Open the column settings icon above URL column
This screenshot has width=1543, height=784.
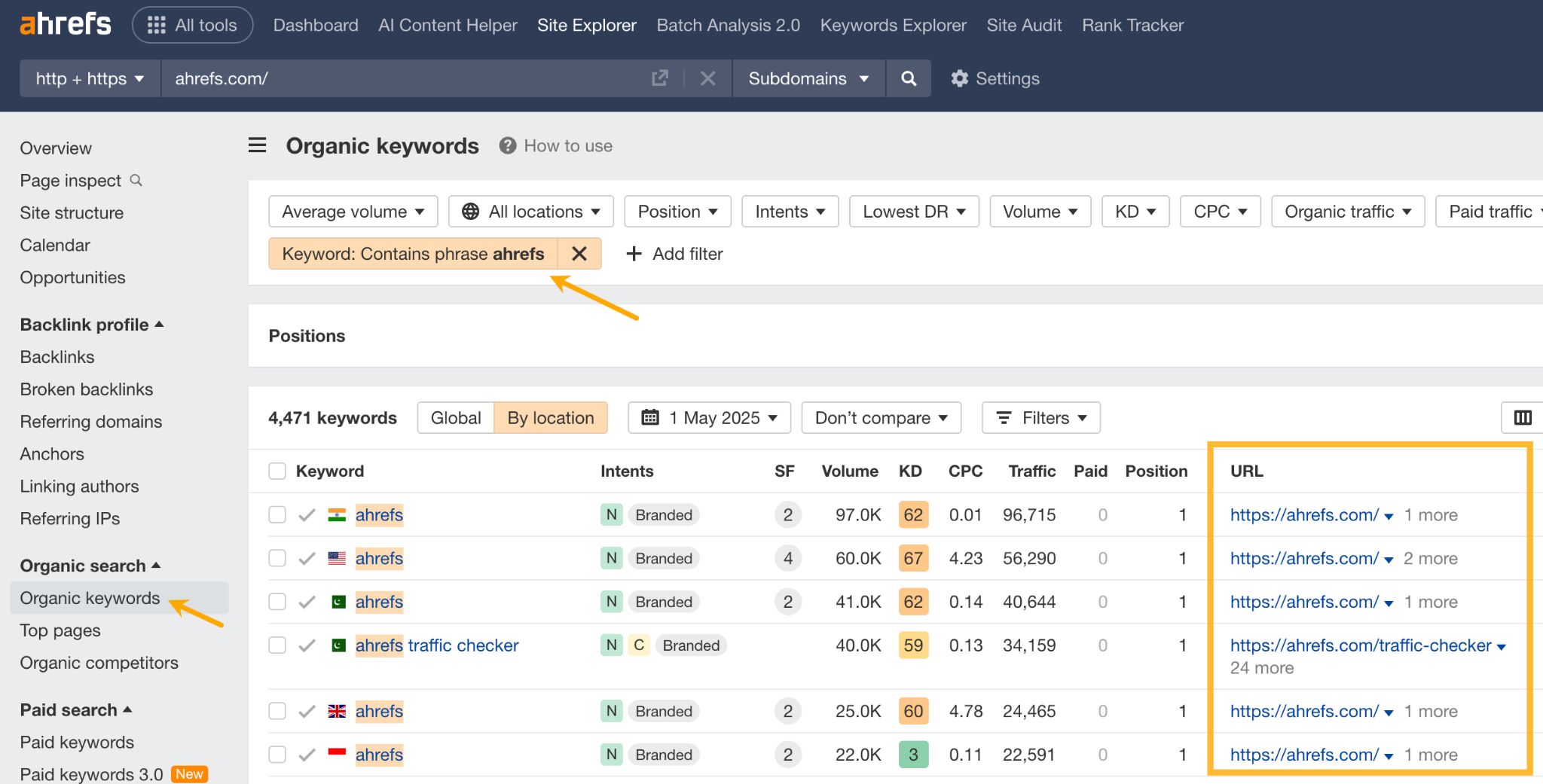click(x=1523, y=417)
